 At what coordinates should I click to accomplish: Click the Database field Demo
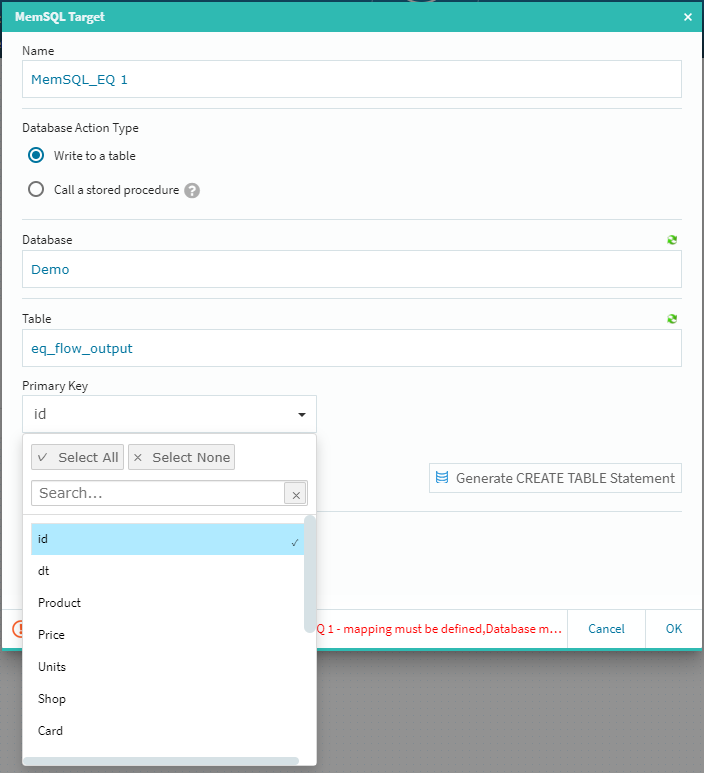click(x=352, y=269)
